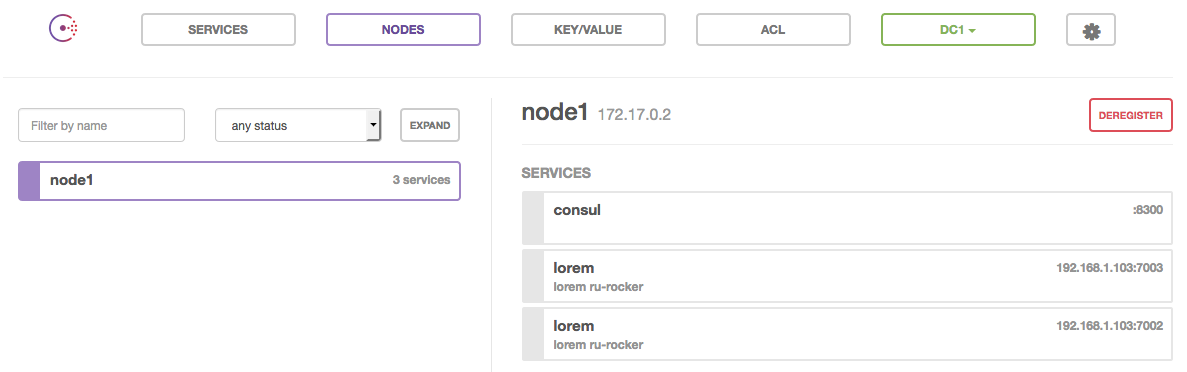Screen dimensions: 1187x372
Task: Click the 3 services count text
Action: click(422, 180)
